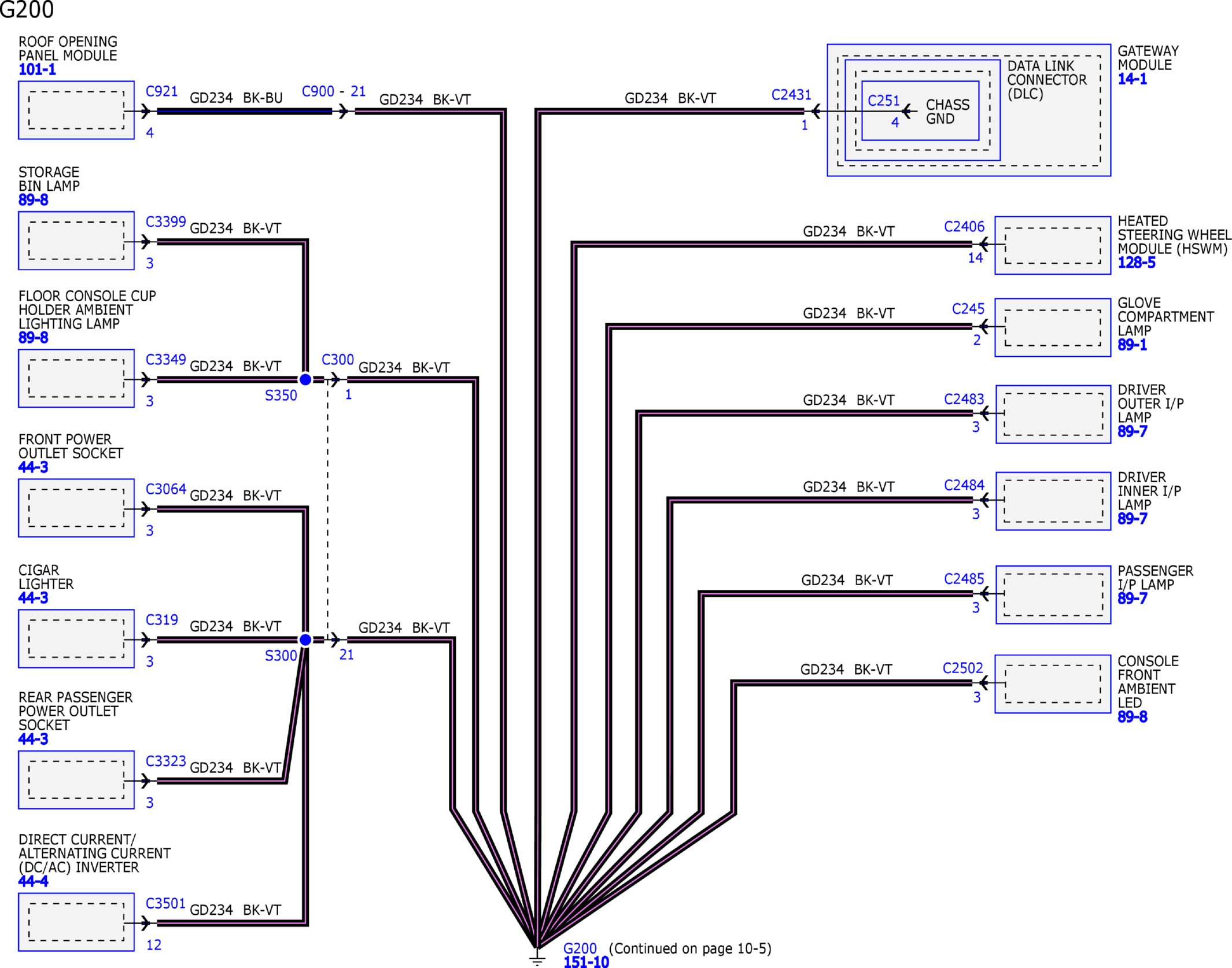Select the Glove Compartment Lamp component box
Screen dimensions: 1232x968
pos(1053,327)
